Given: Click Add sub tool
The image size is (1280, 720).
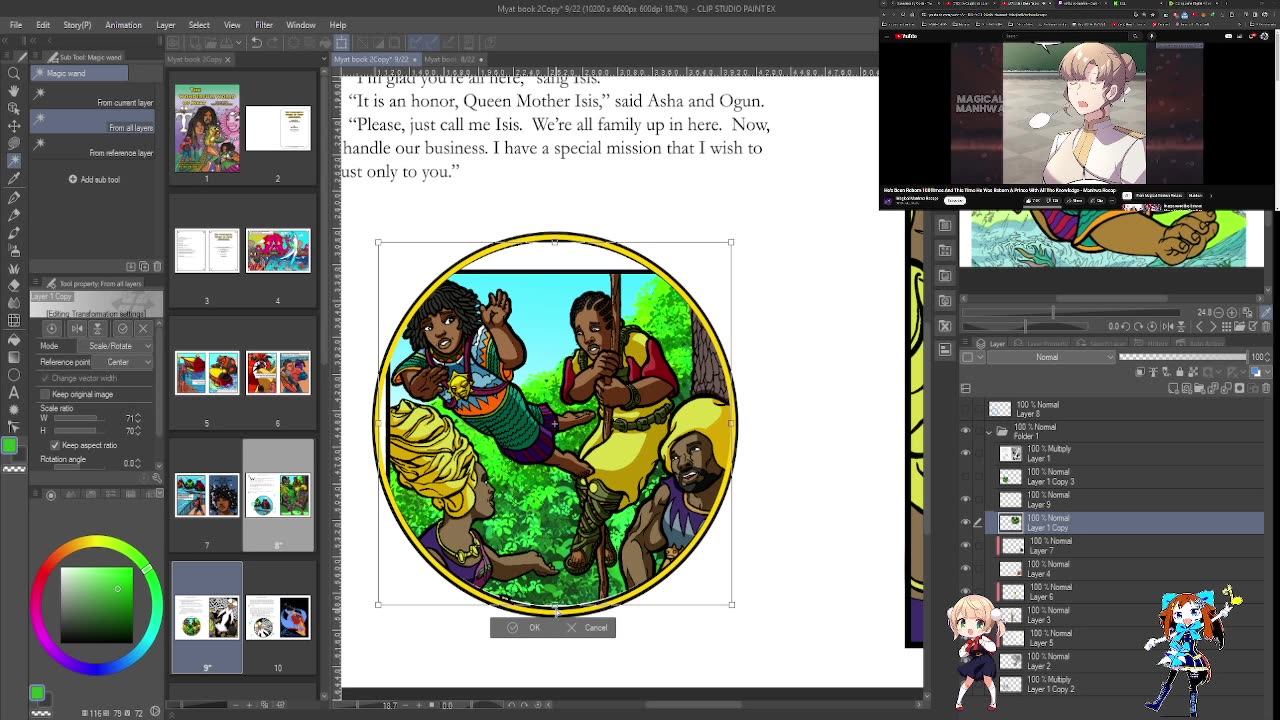Looking at the screenshot, I should (94, 179).
